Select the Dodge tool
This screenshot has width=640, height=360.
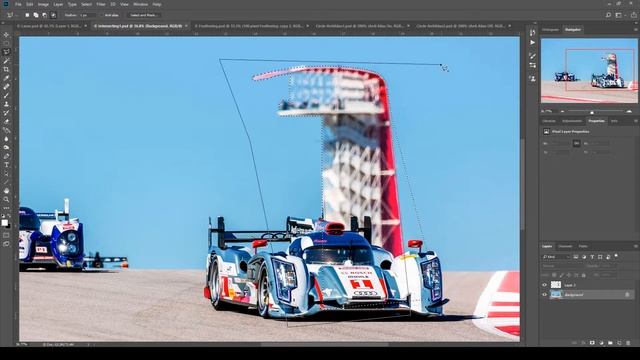click(x=6, y=148)
